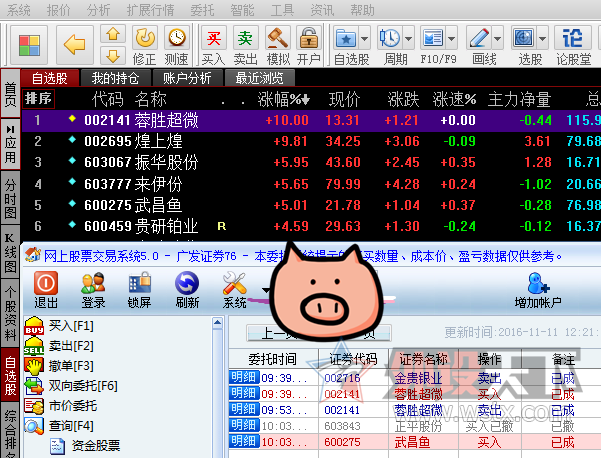Select the K线图 vertical sidebar tab
Viewport: 601px width, 458px height.
10,252
